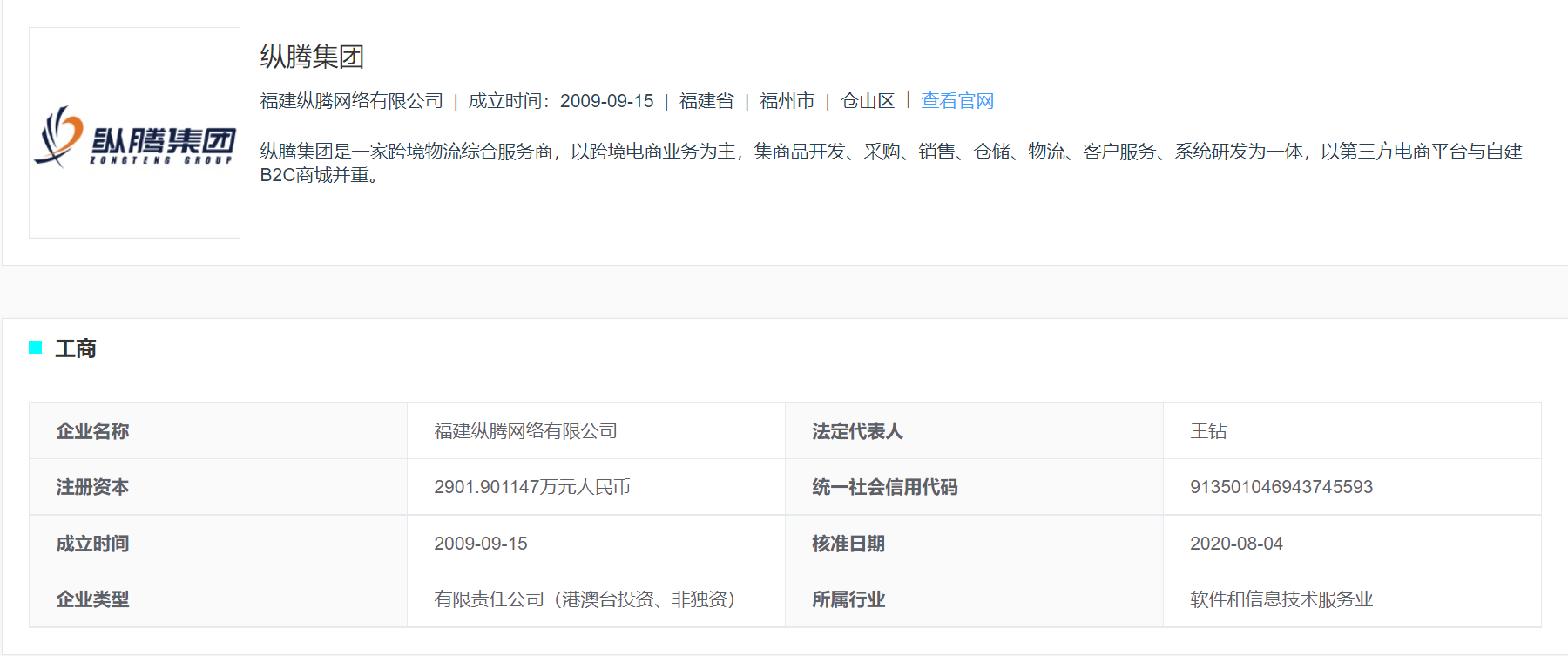Open the 查看官网 link

pyautogui.click(x=957, y=101)
